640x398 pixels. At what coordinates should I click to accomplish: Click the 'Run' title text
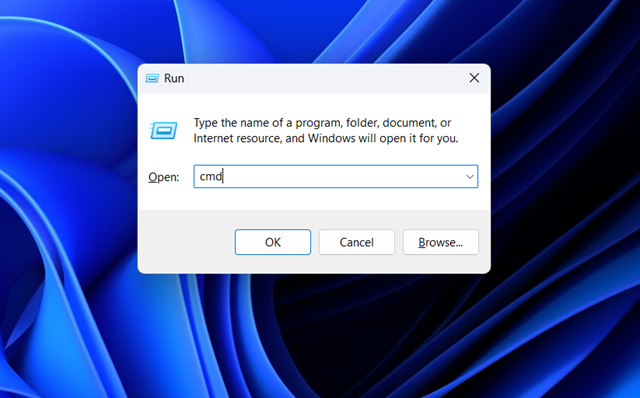pos(174,78)
